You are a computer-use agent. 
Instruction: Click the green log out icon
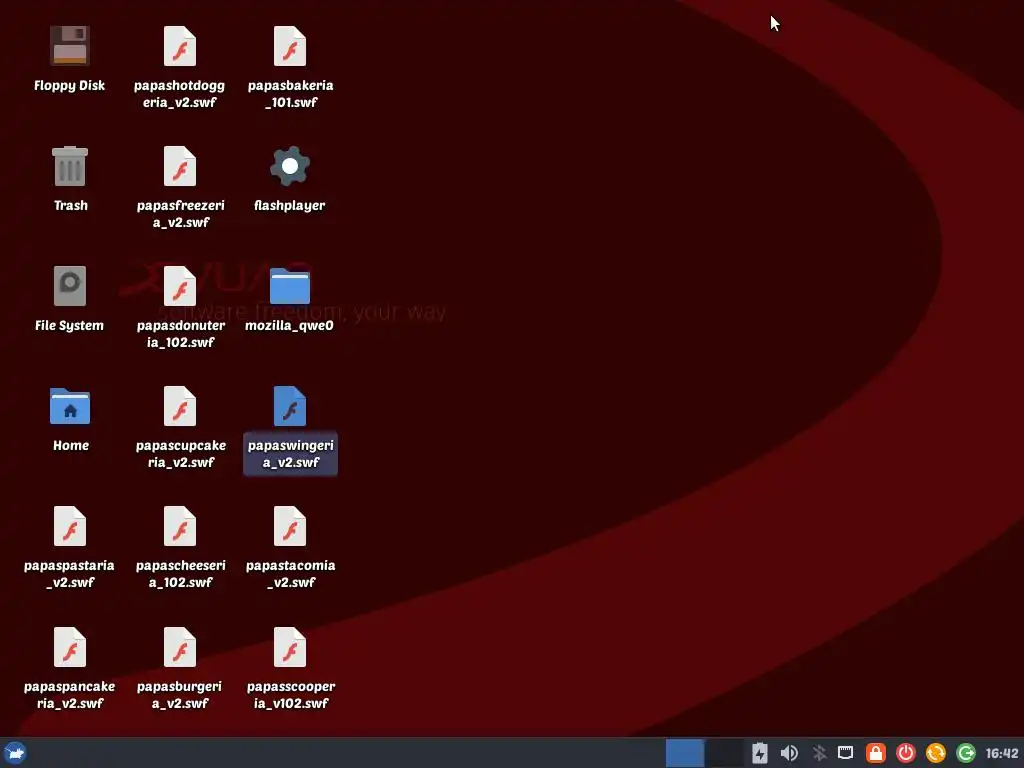pos(966,753)
